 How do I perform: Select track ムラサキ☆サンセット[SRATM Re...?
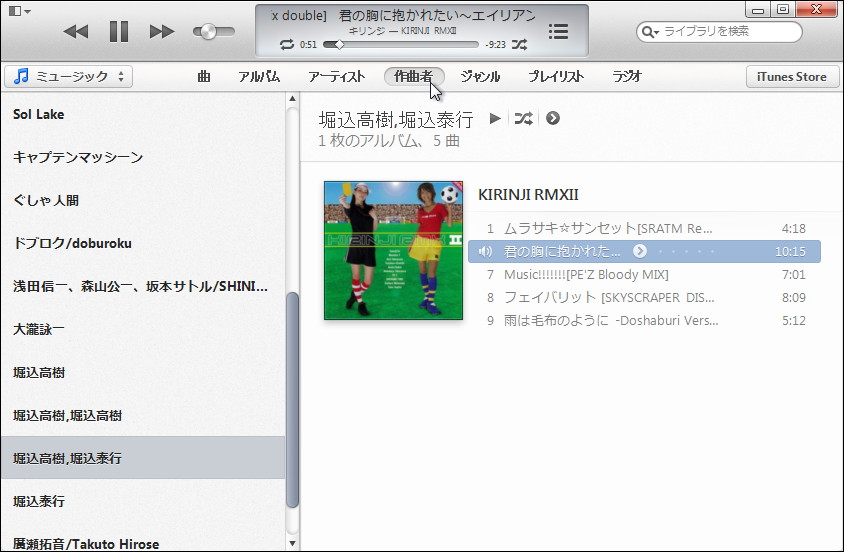(644, 229)
